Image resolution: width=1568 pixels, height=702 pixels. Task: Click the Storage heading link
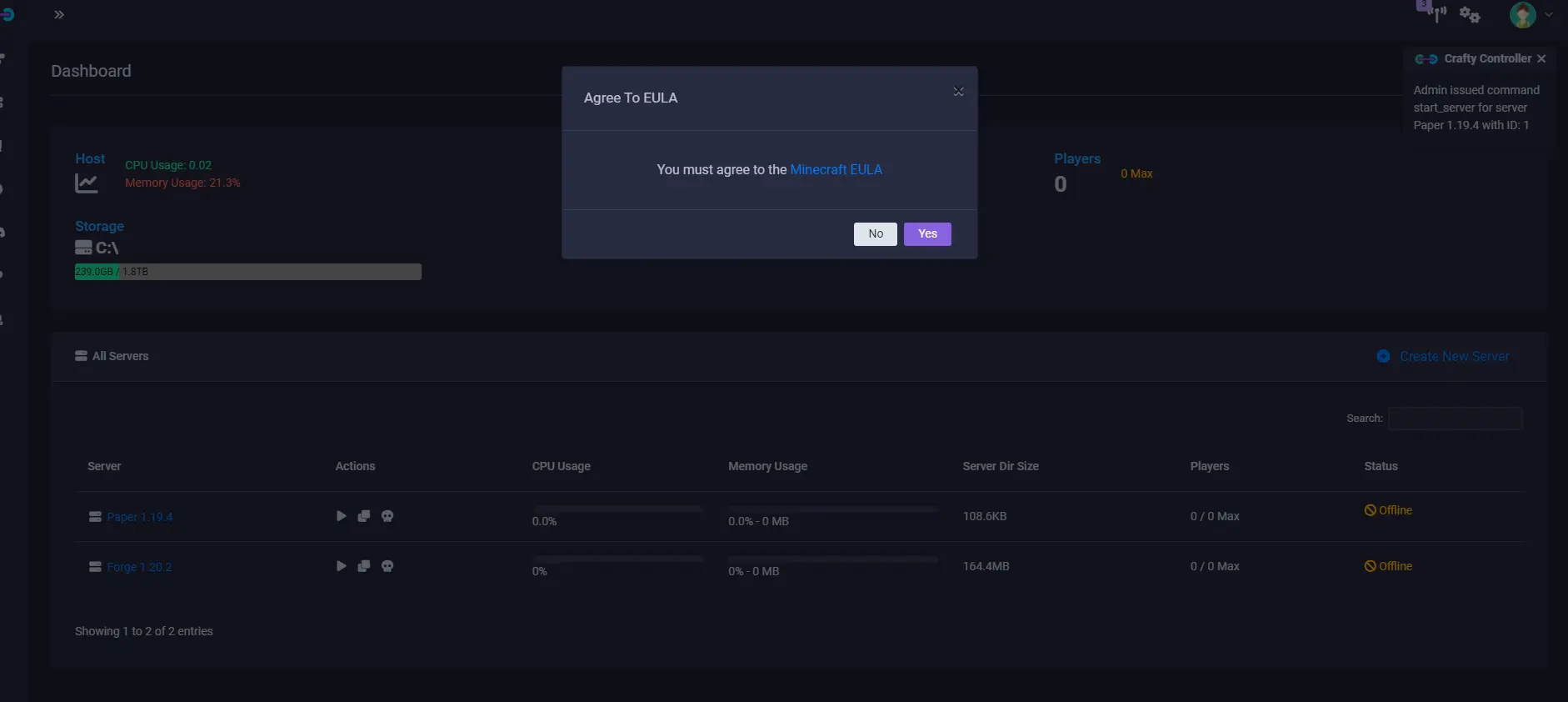click(99, 226)
